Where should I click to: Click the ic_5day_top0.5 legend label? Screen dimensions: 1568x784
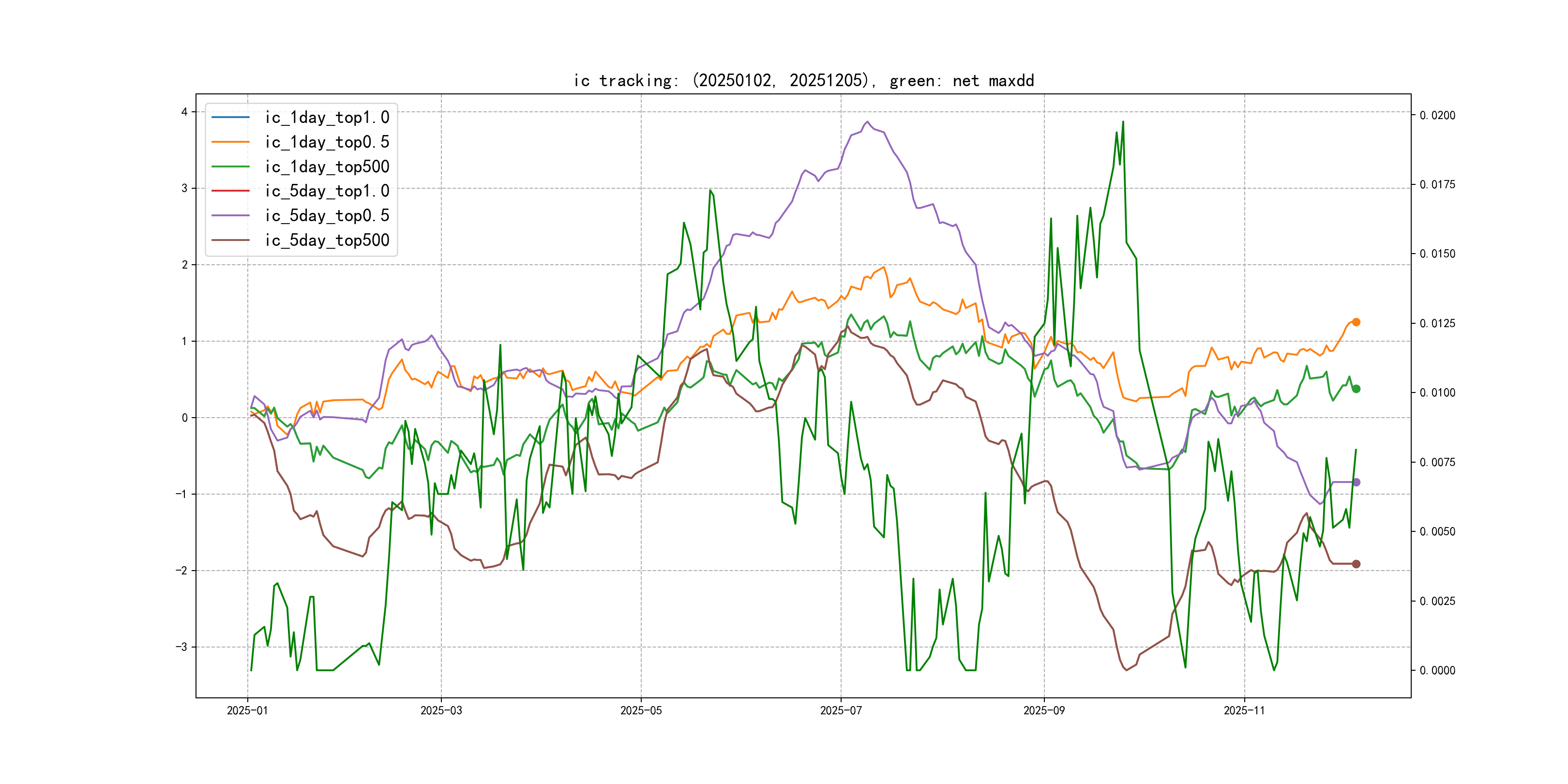[x=327, y=215]
